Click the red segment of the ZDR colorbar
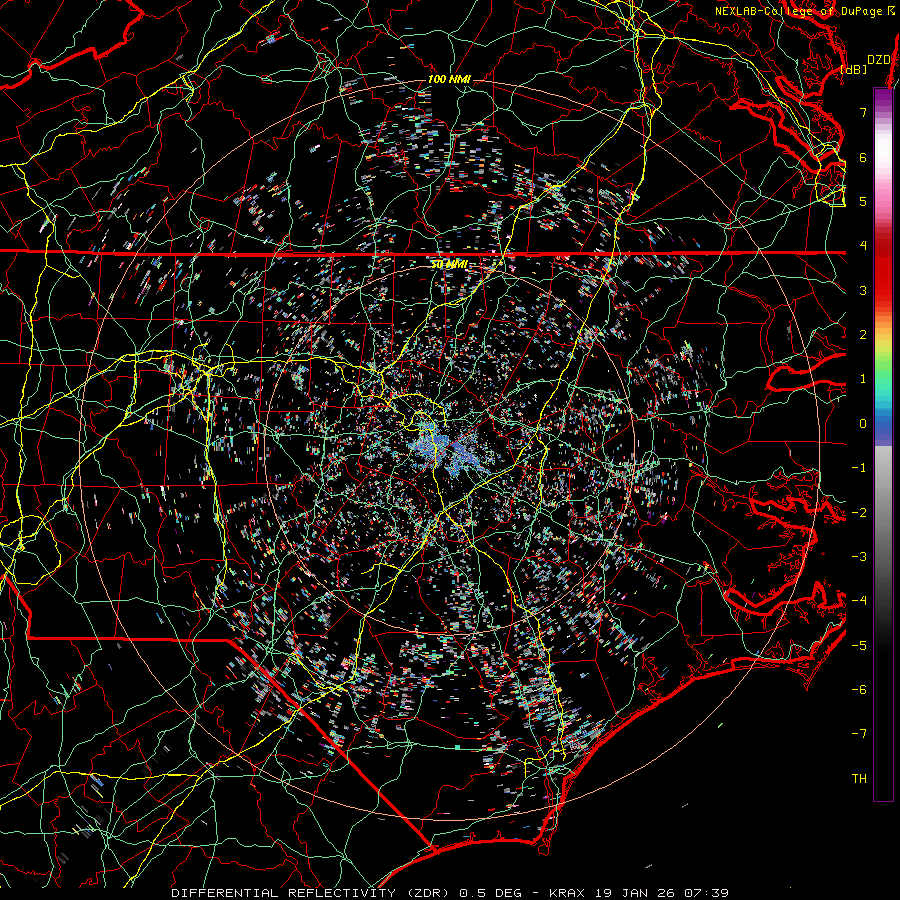The width and height of the screenshot is (900, 900). [x=883, y=270]
